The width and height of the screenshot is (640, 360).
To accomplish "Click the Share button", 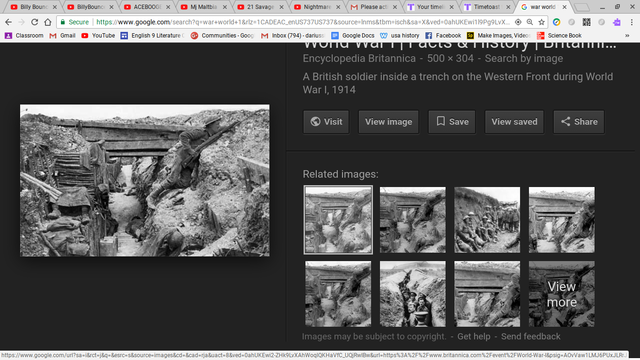I will (x=579, y=122).
